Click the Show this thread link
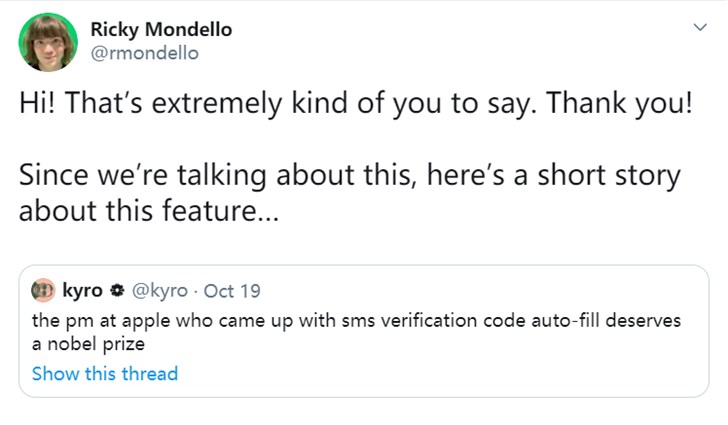728x425 pixels. tap(105, 374)
